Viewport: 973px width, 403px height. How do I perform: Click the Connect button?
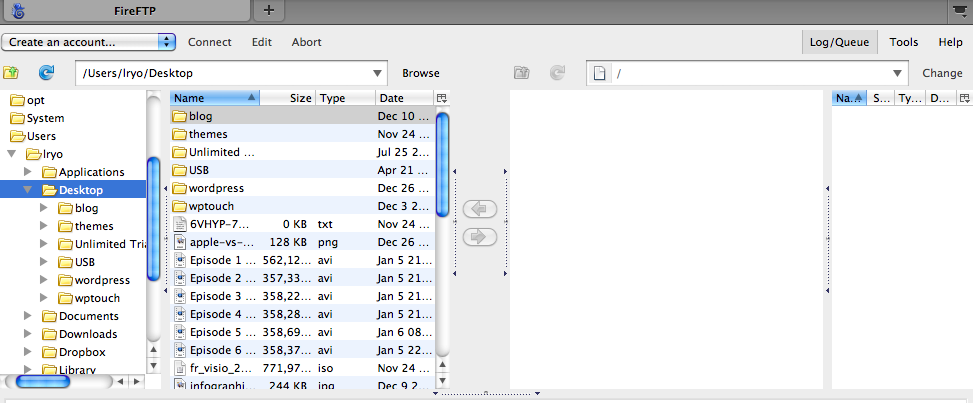coord(209,42)
